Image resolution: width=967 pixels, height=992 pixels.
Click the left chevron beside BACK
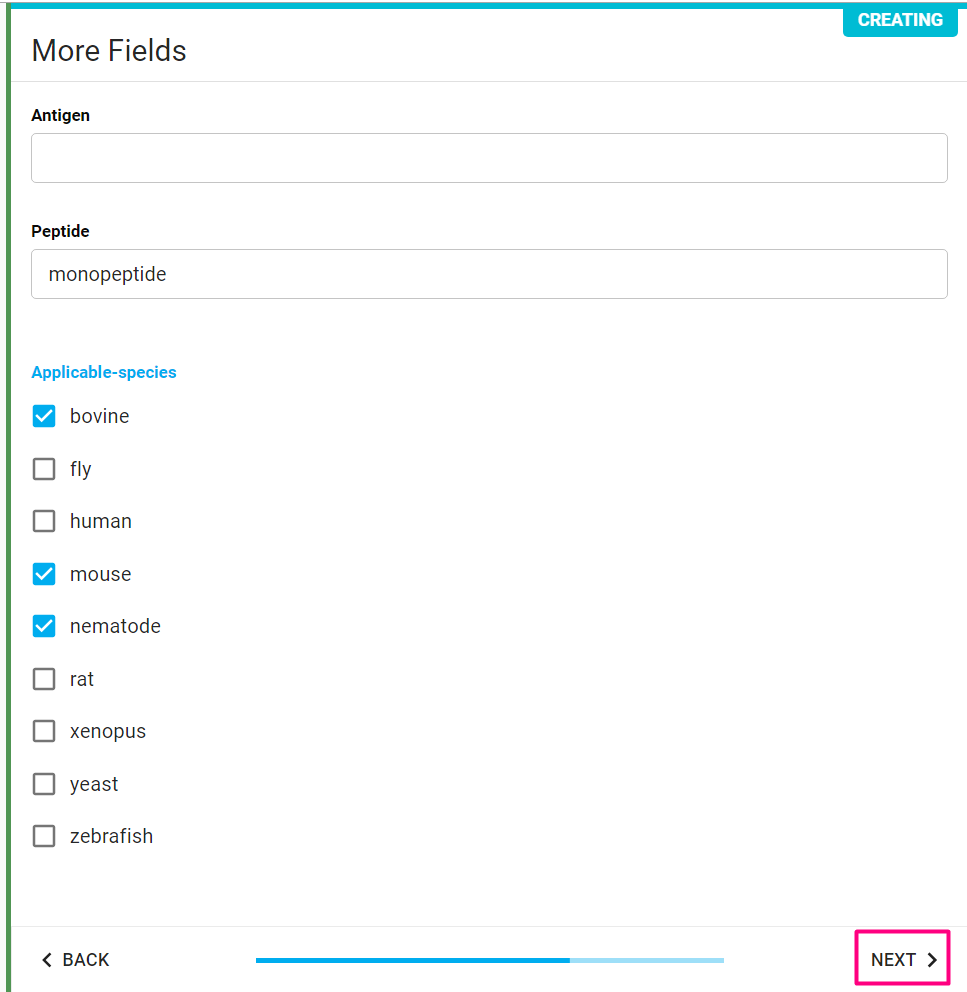(x=47, y=960)
